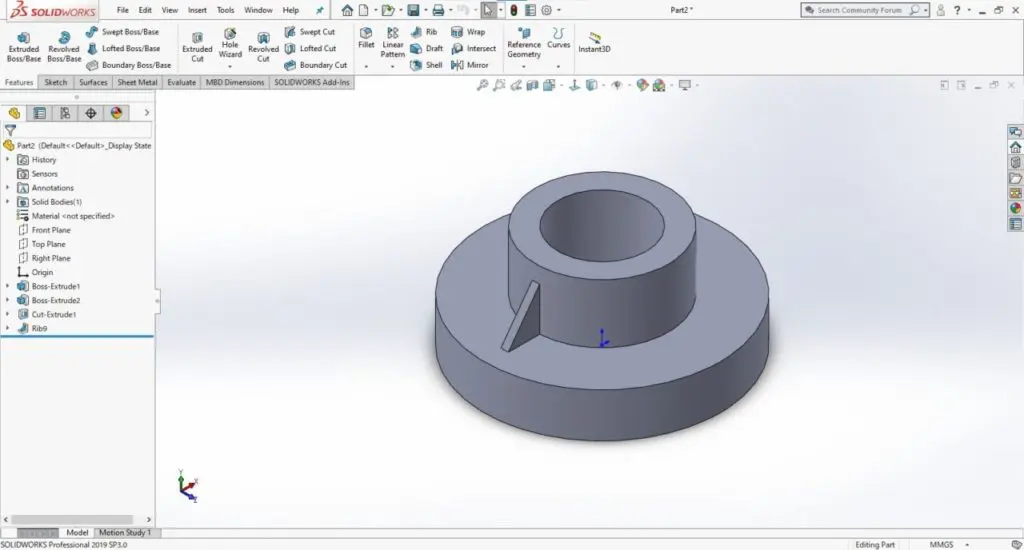The width and height of the screenshot is (1024, 550).
Task: Activate the Mirror feature
Action: pyautogui.click(x=470, y=65)
